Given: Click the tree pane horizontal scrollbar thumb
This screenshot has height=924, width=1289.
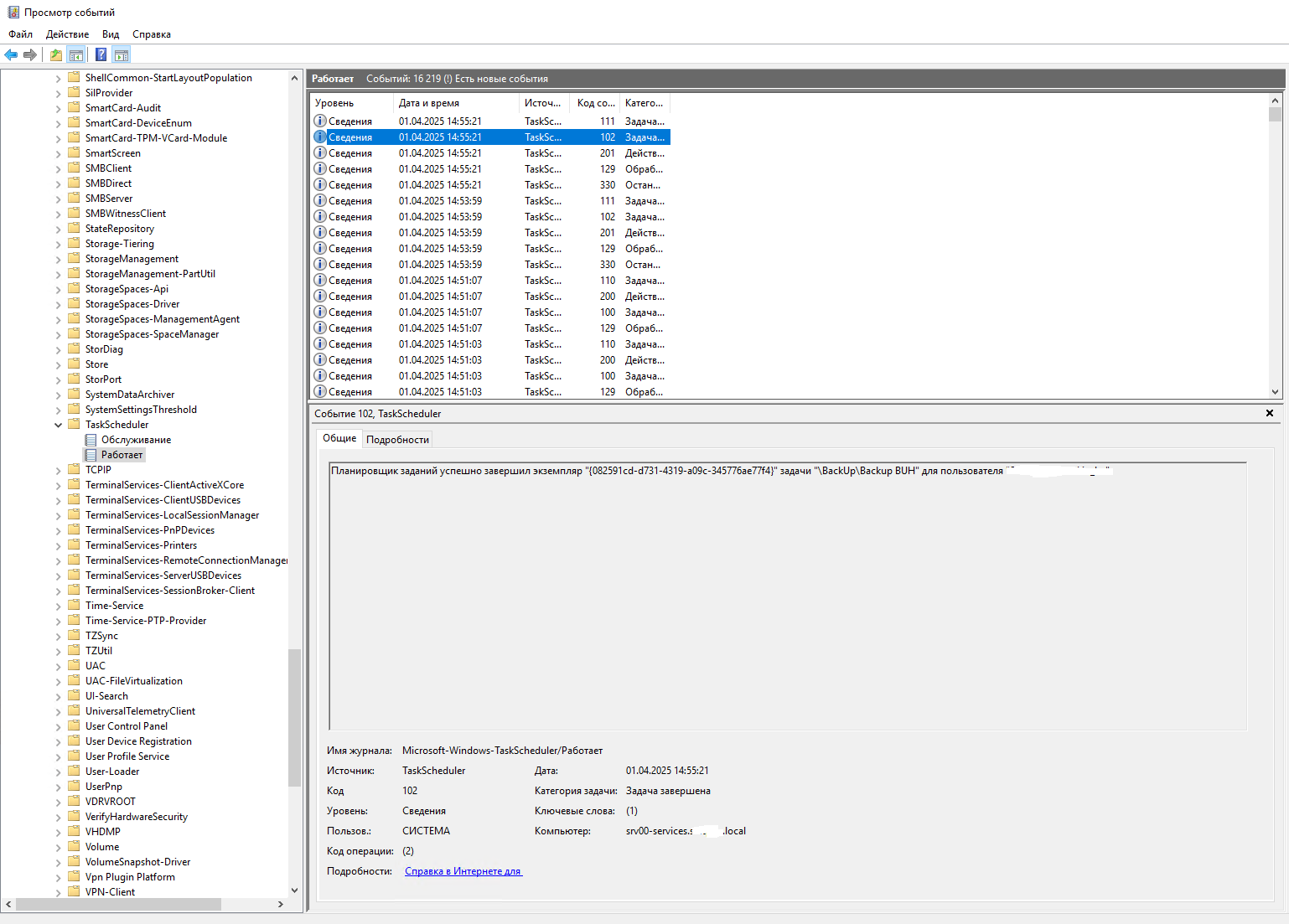Looking at the screenshot, I should click(x=117, y=905).
